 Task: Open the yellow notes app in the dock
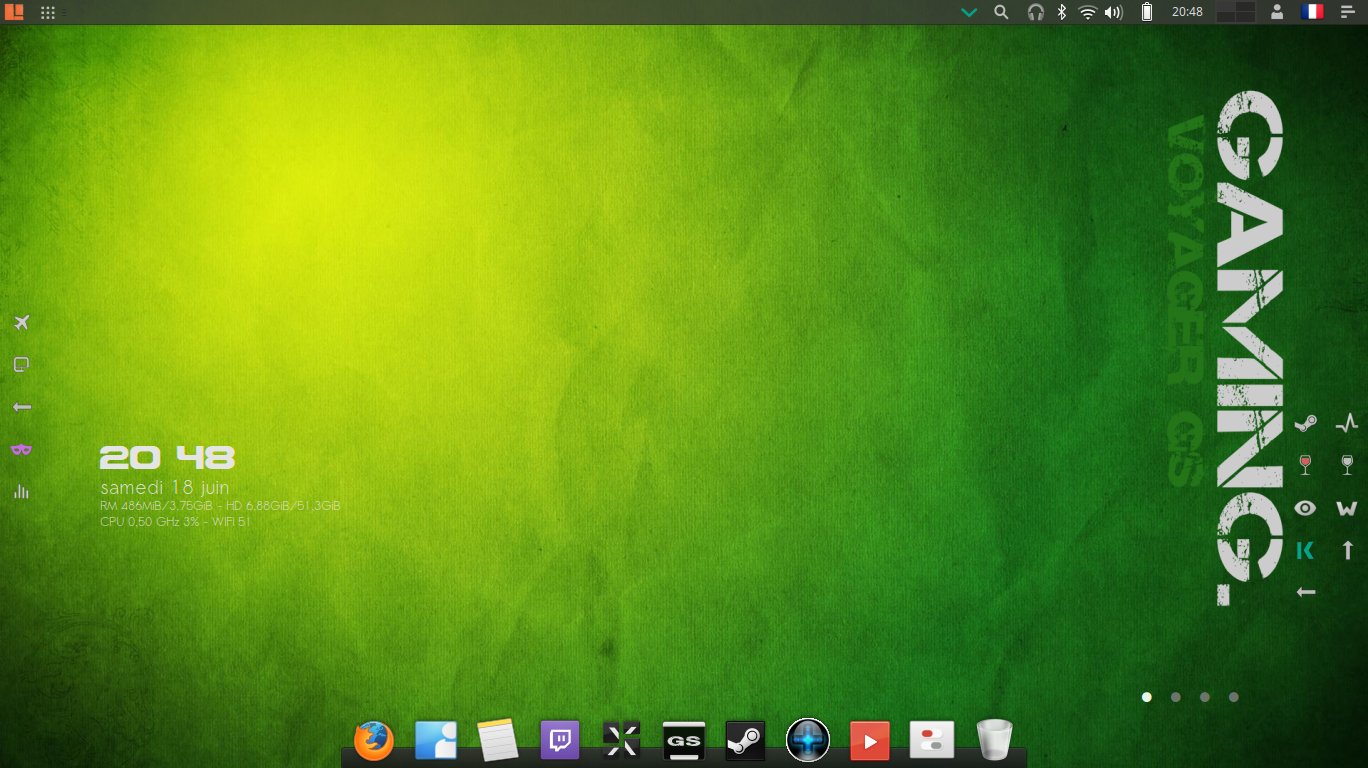click(x=498, y=741)
